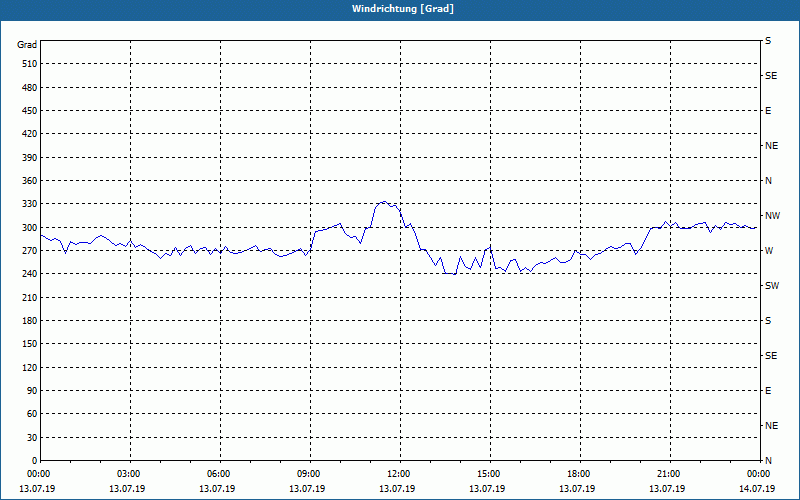Select the y-axis value 90
Screen dimensions: 800x500
(32, 391)
